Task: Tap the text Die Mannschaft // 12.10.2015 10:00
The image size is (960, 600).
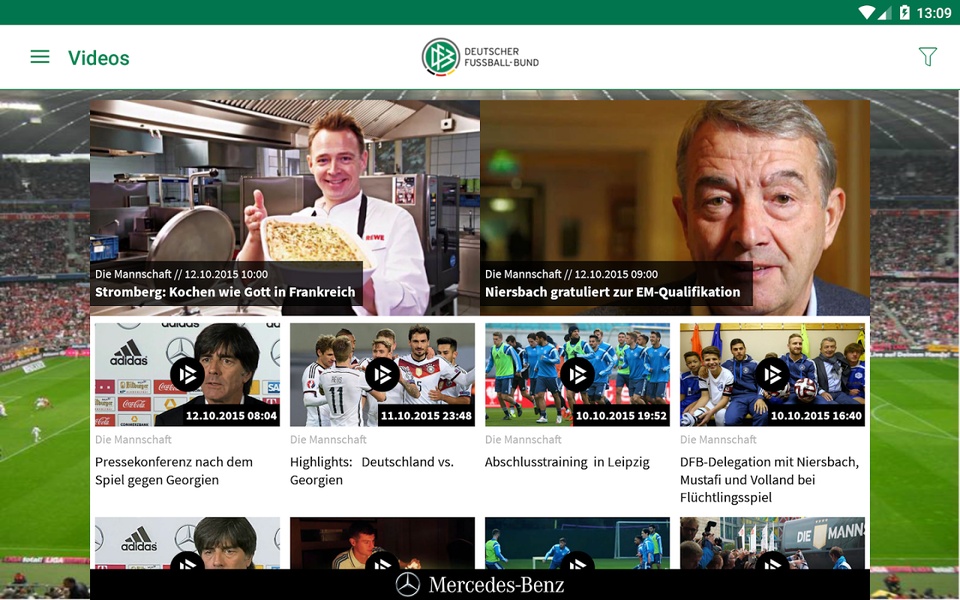Action: [181, 274]
